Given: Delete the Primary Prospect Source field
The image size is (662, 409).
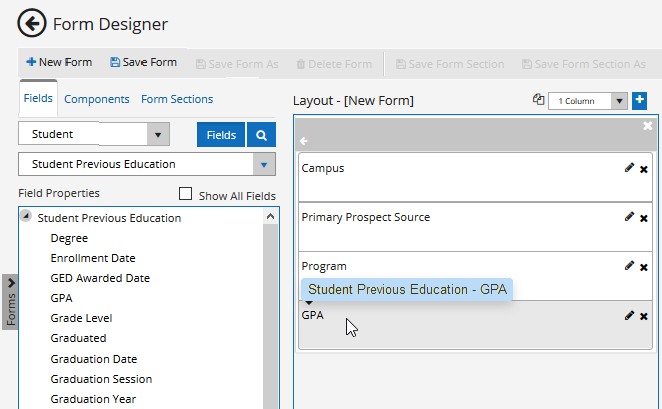Looking at the screenshot, I should click(644, 218).
